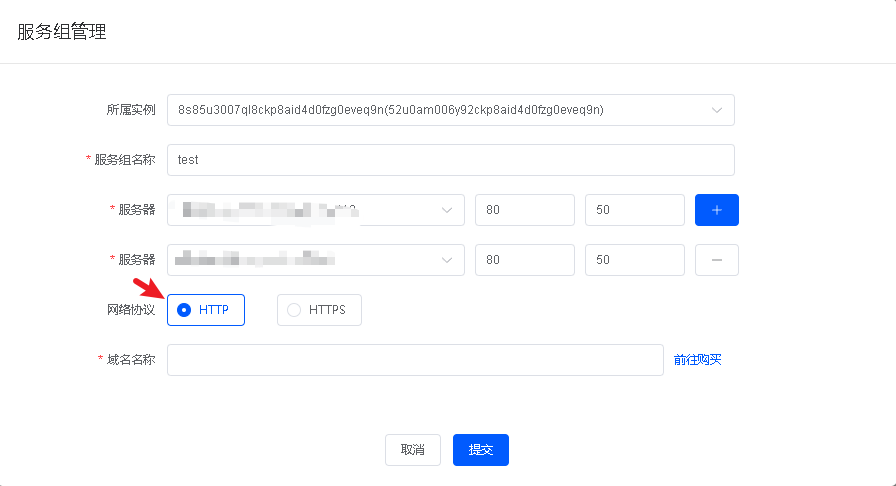Viewport: 896px width, 486px height.
Task: Click the second server's weight field showing 50
Action: coord(634,260)
